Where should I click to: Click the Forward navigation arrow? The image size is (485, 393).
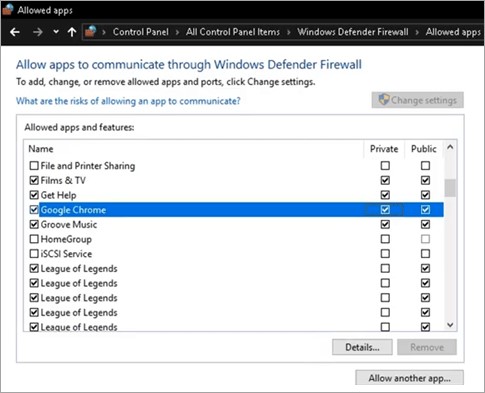point(38,32)
